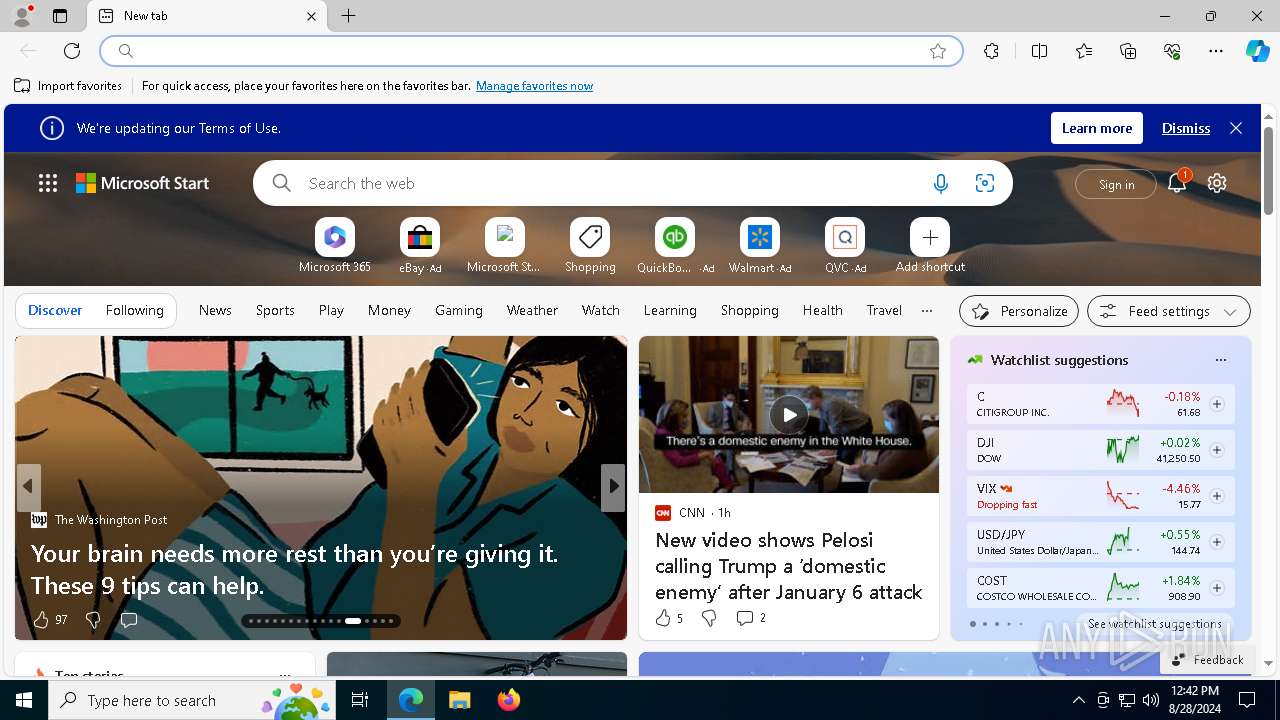The image size is (1280, 720).
Task: Open Browser essentials heart icon
Action: (1172, 51)
